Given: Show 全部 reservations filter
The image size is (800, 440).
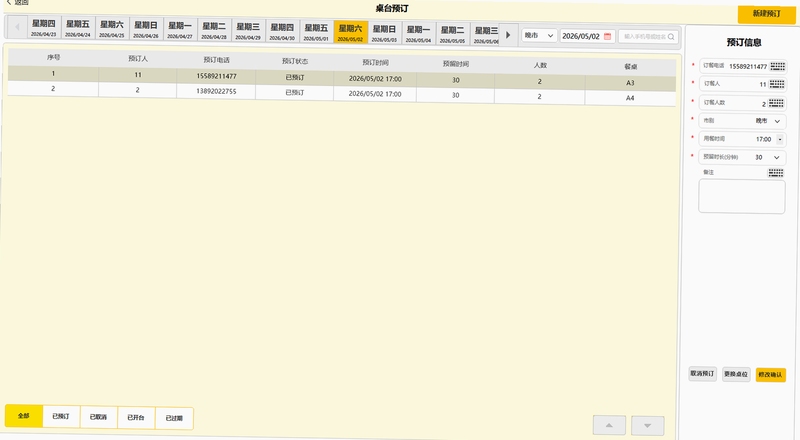Looking at the screenshot, I should coord(23,415).
